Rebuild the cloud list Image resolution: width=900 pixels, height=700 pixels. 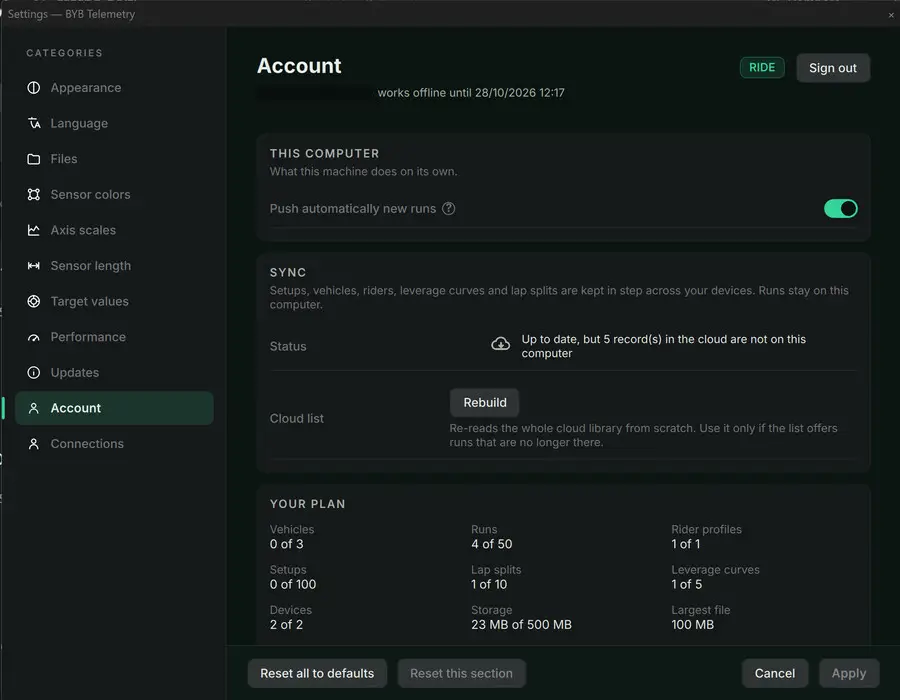[485, 403]
